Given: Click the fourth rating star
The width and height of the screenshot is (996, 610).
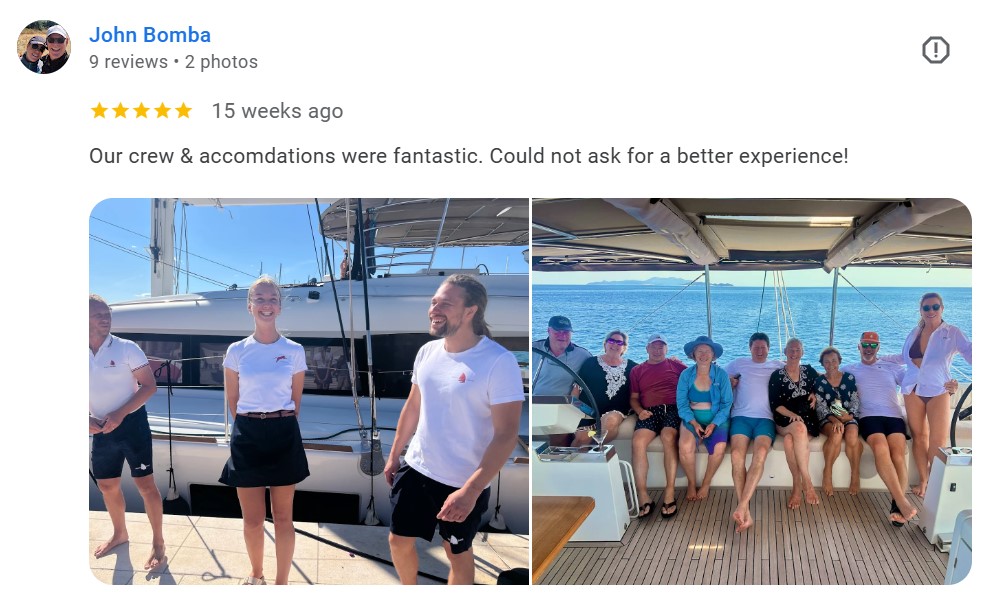Looking at the screenshot, I should (162, 111).
